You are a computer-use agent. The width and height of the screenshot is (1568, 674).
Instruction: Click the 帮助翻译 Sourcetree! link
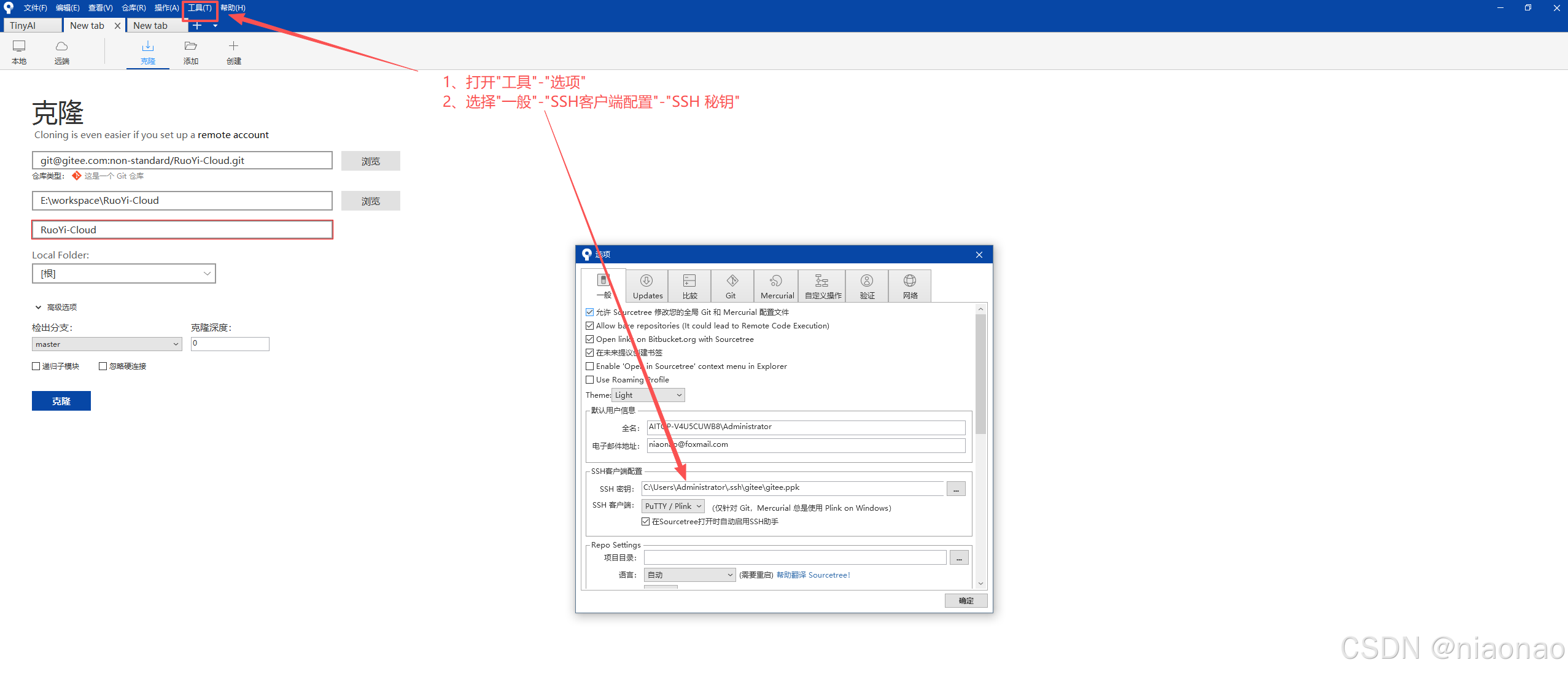[813, 575]
